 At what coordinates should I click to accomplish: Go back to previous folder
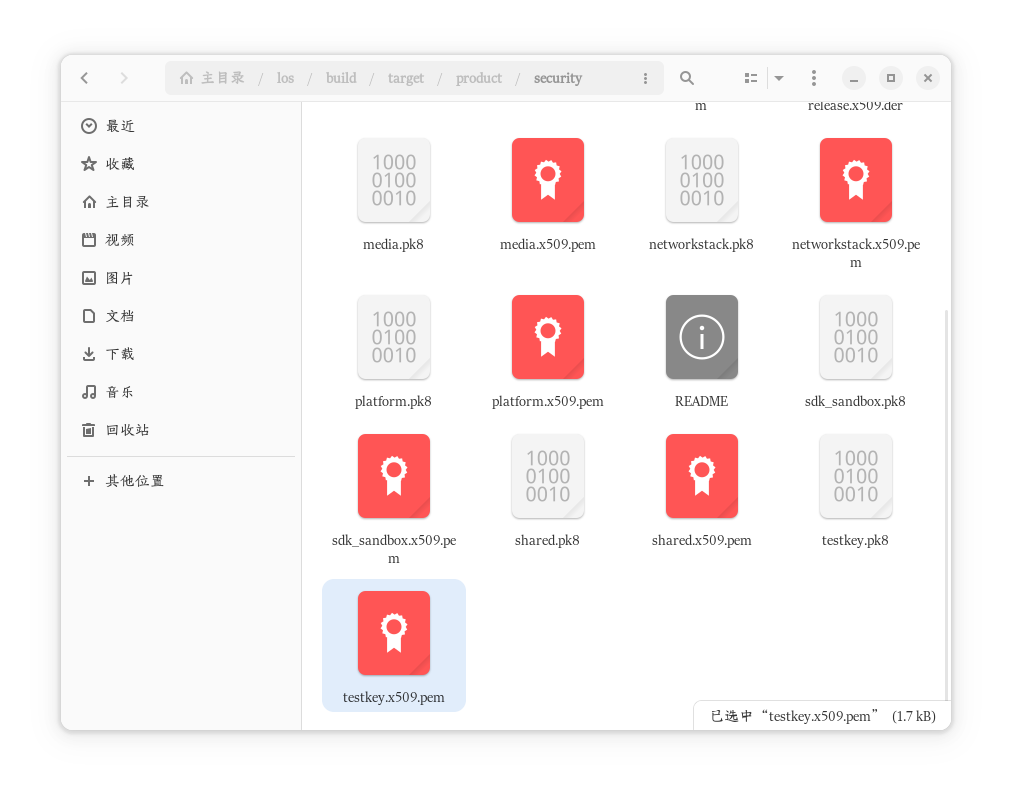pos(85,78)
